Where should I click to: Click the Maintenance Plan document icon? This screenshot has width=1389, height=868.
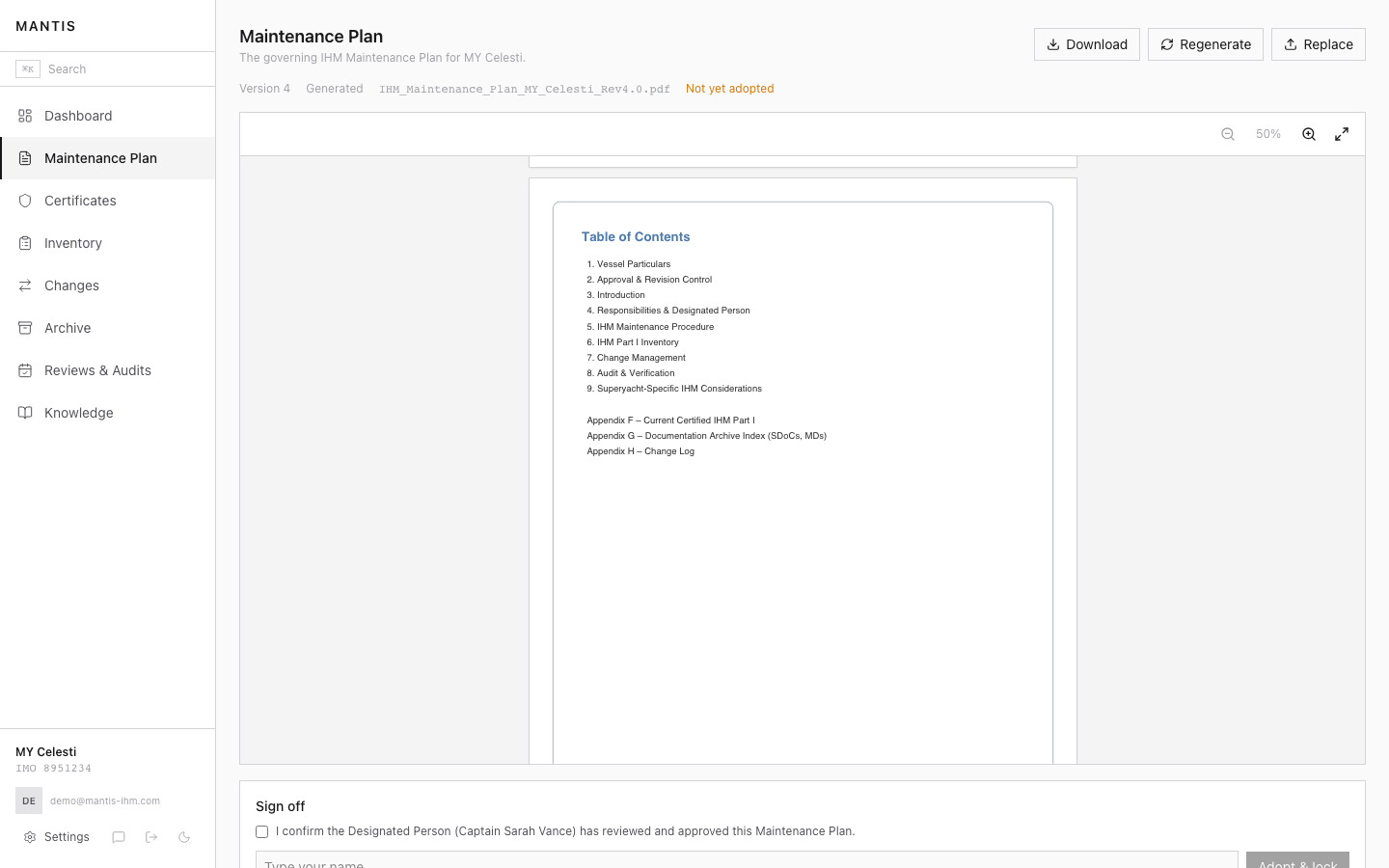pos(25,158)
